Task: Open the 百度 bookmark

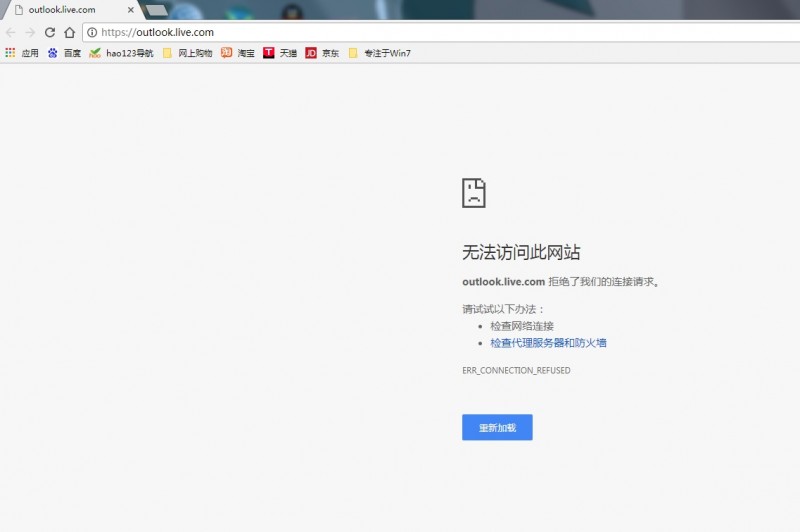Action: [64, 53]
